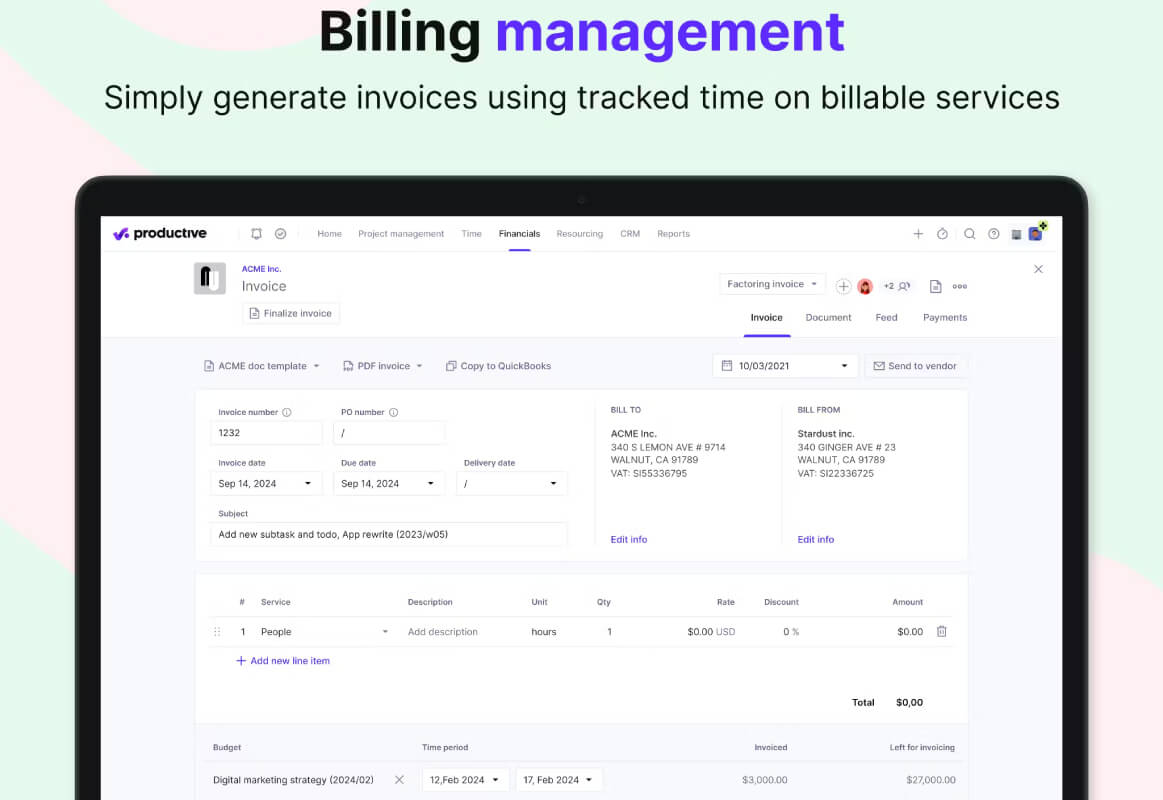Click the $27,000.00 left for invoicing value
The image size is (1163, 800).
pyautogui.click(x=931, y=780)
